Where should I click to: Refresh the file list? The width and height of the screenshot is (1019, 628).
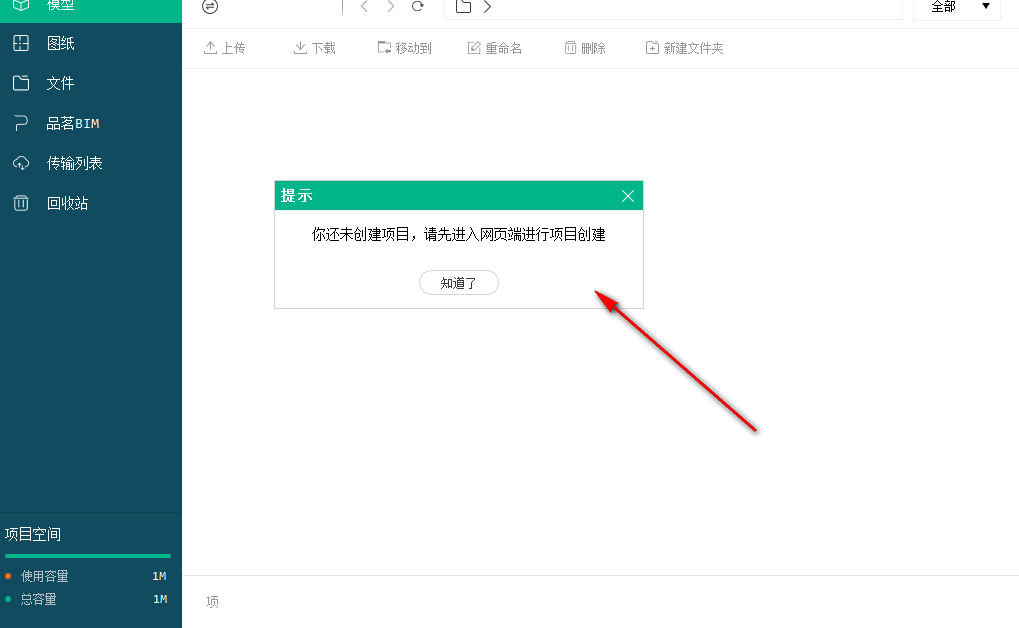(x=417, y=6)
